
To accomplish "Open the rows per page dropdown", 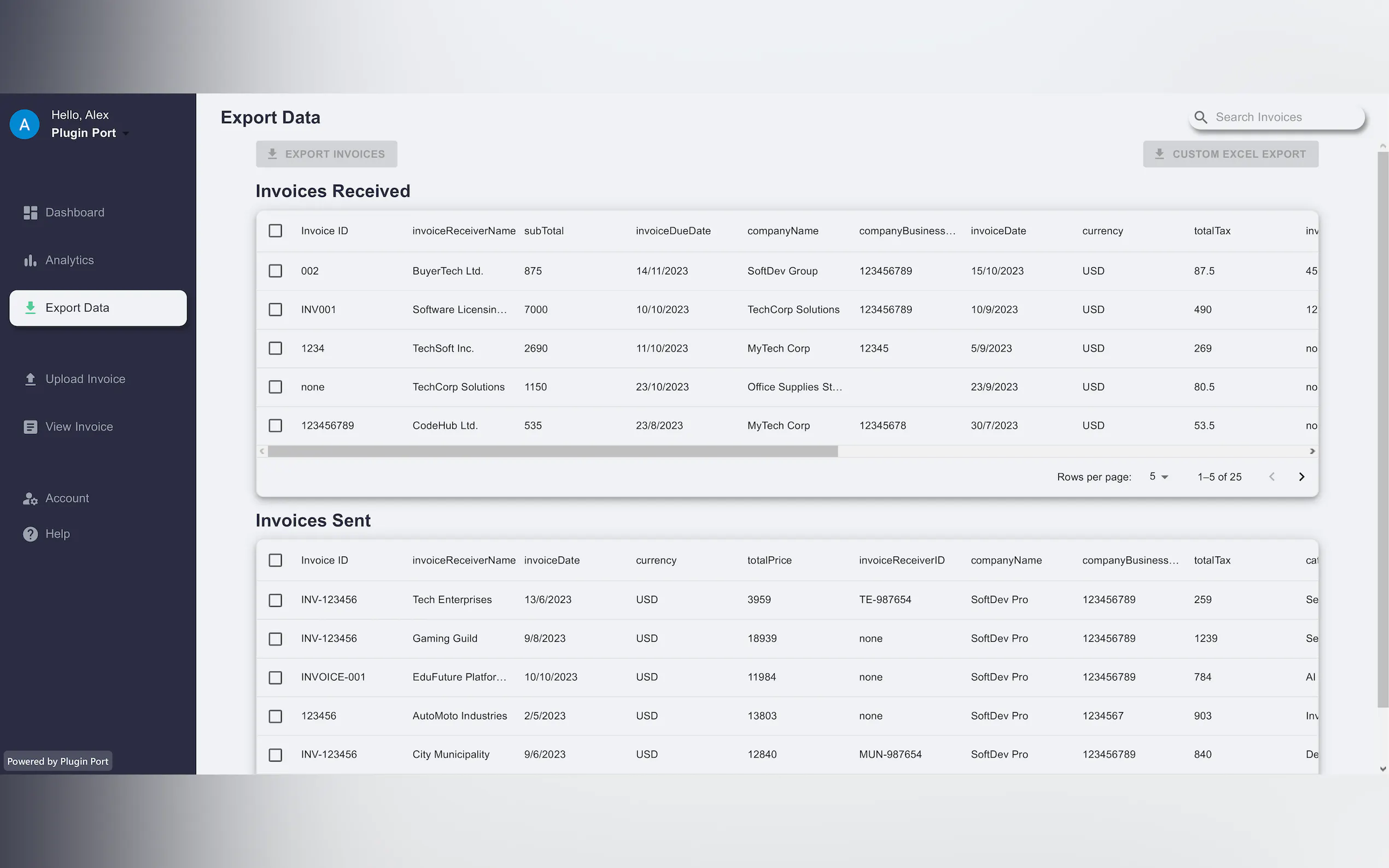I will (x=1159, y=477).
